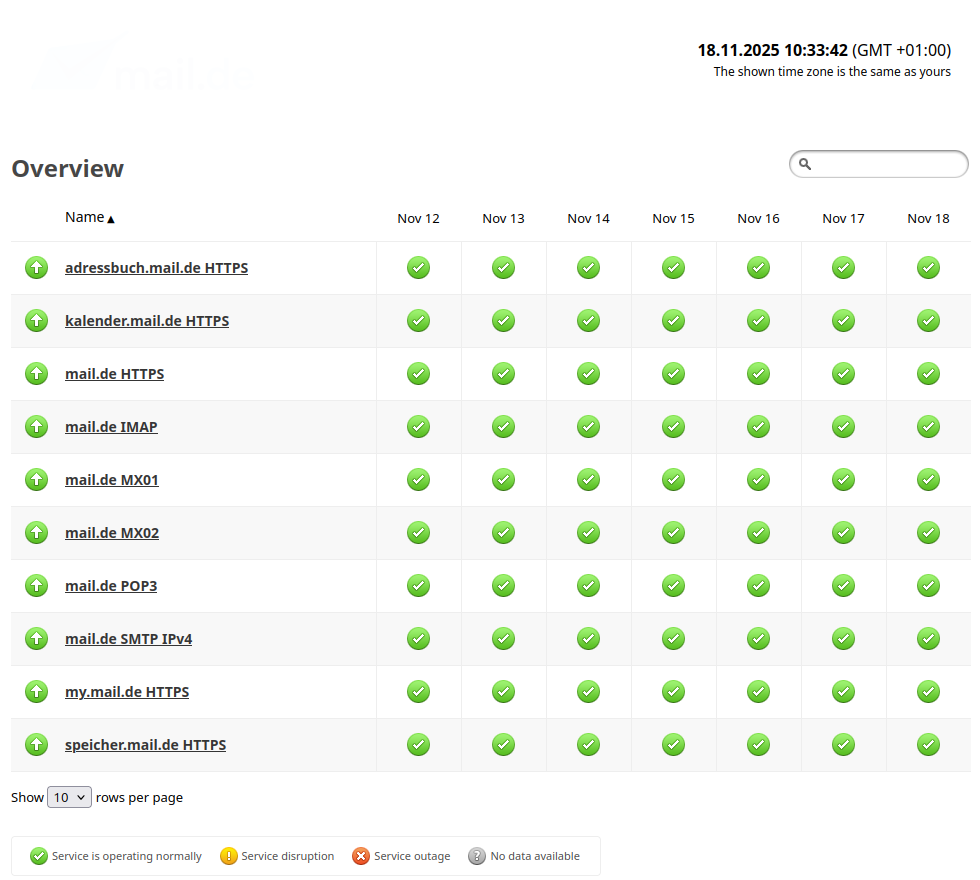The height and width of the screenshot is (880, 980).
Task: Click yellow exclamation disruption legend icon
Action: click(x=228, y=856)
